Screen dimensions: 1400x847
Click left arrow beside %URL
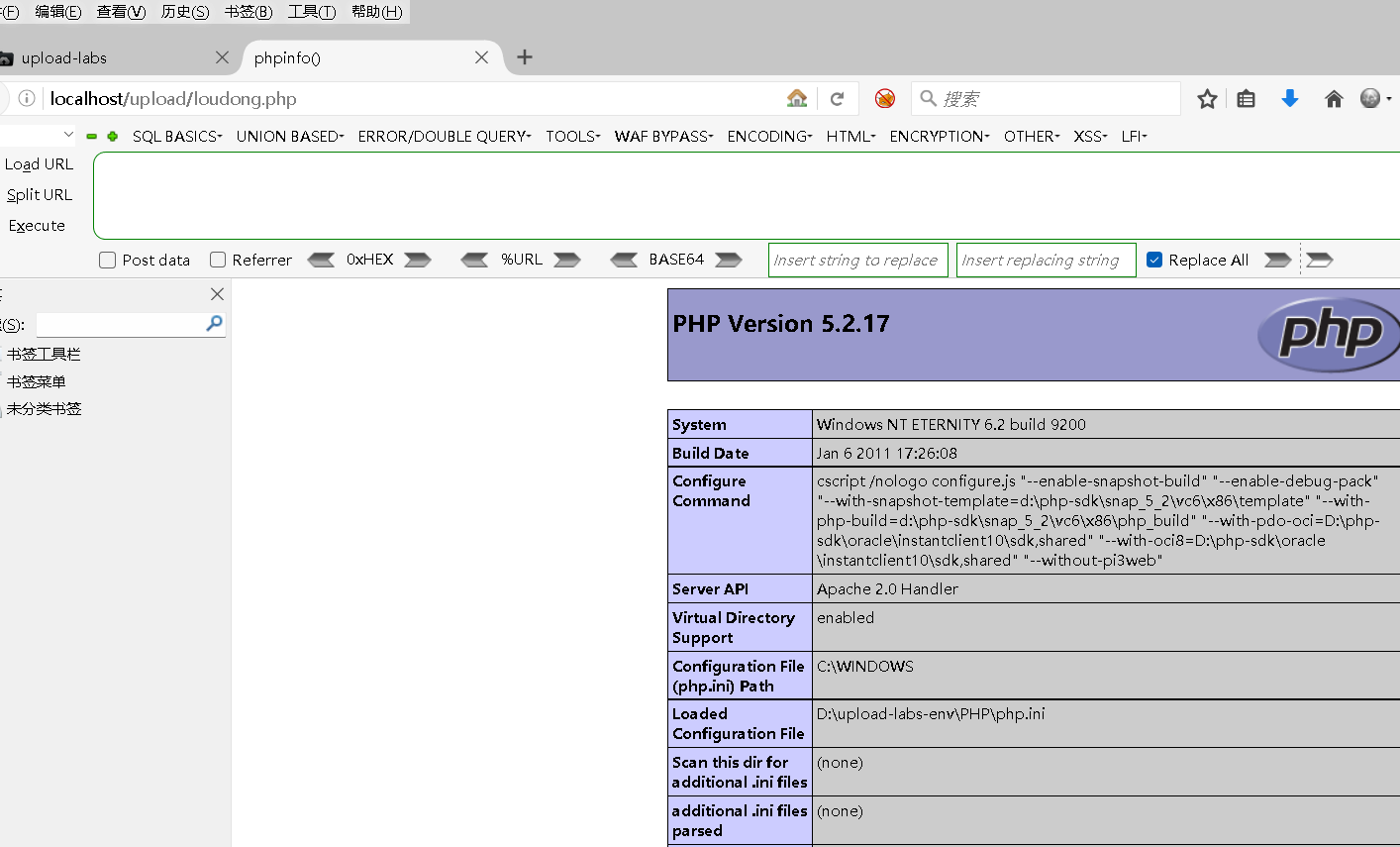[474, 260]
